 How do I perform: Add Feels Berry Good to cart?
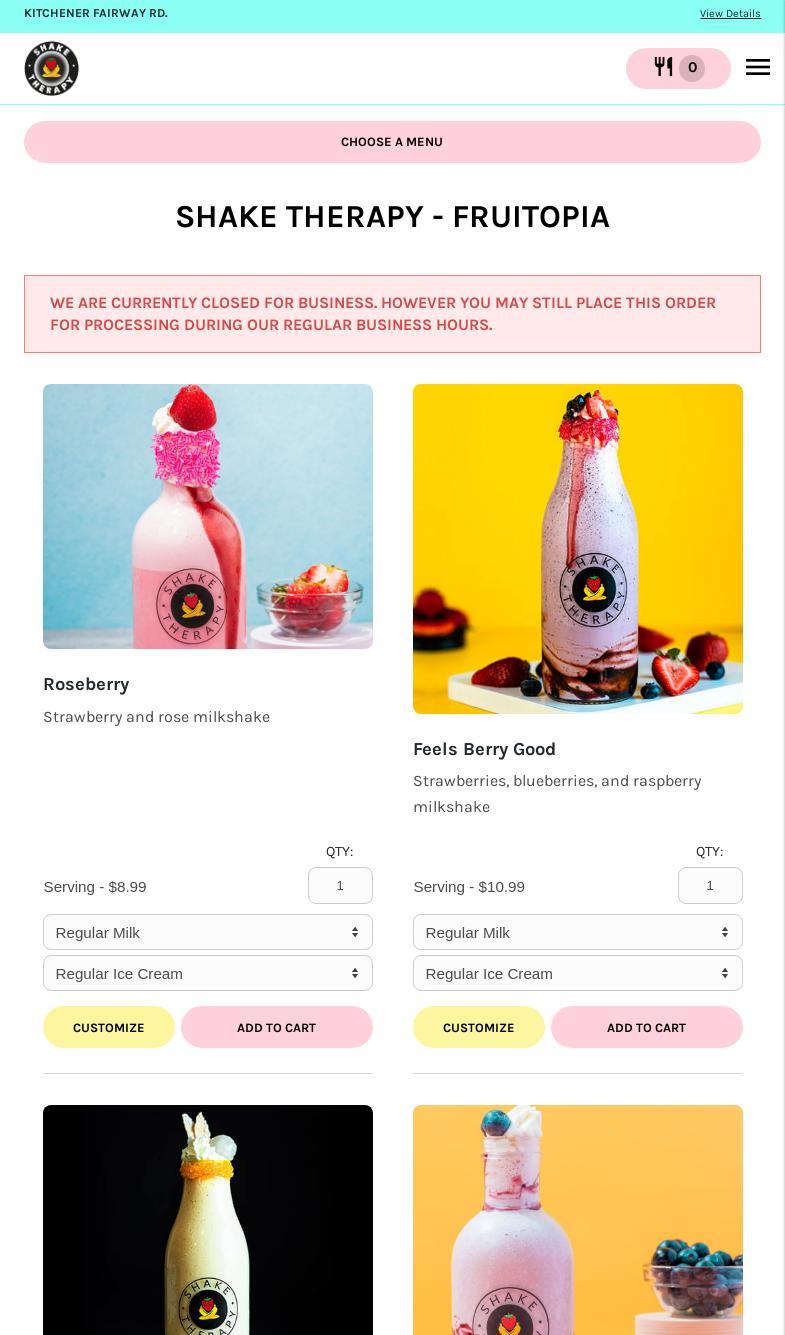[647, 1027]
